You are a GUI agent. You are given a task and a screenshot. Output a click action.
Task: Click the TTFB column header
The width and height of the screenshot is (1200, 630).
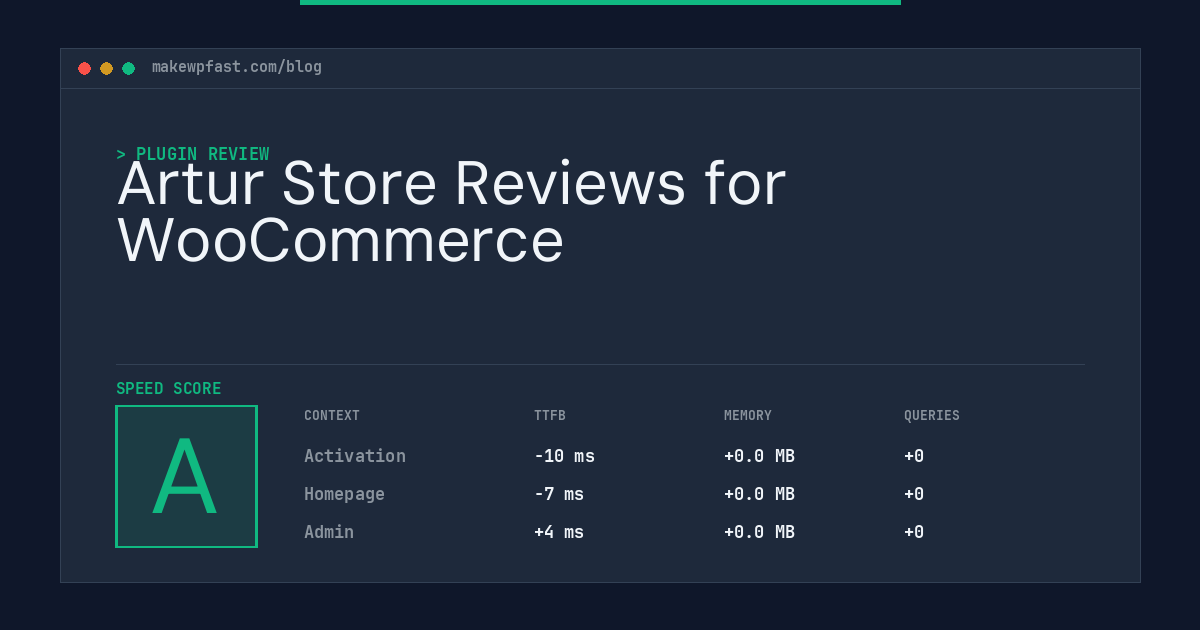click(550, 416)
